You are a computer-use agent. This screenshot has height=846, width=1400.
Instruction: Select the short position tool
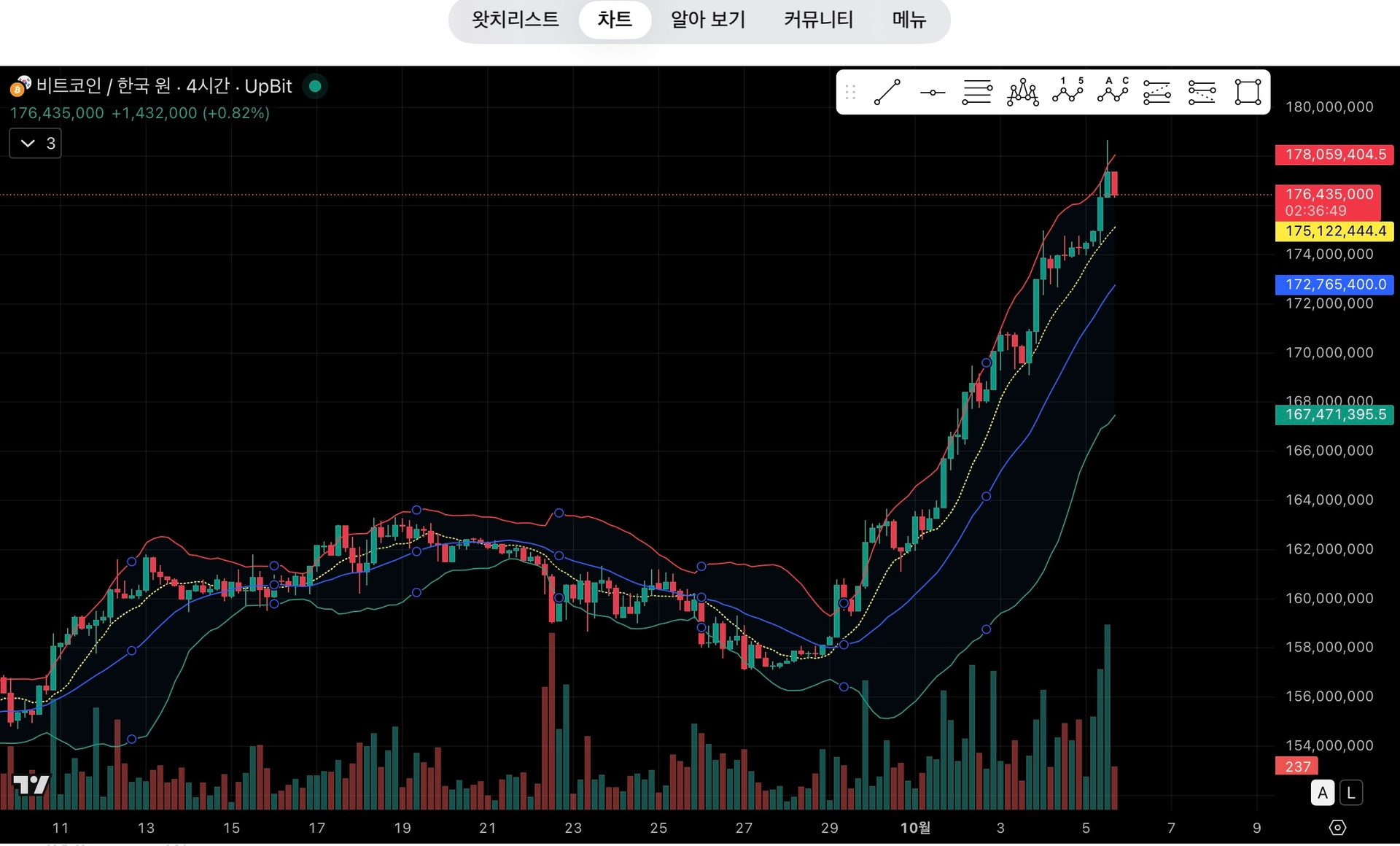1202,93
